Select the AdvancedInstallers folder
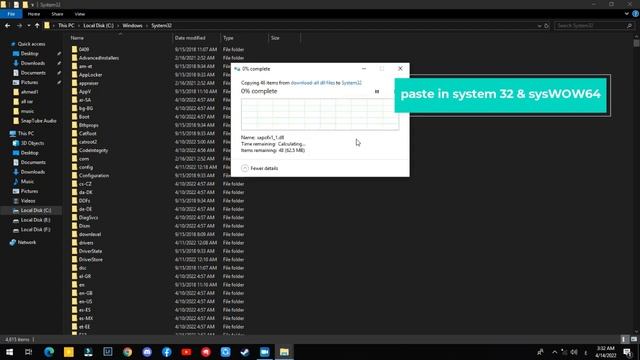This screenshot has height=360, width=640. coord(99,58)
